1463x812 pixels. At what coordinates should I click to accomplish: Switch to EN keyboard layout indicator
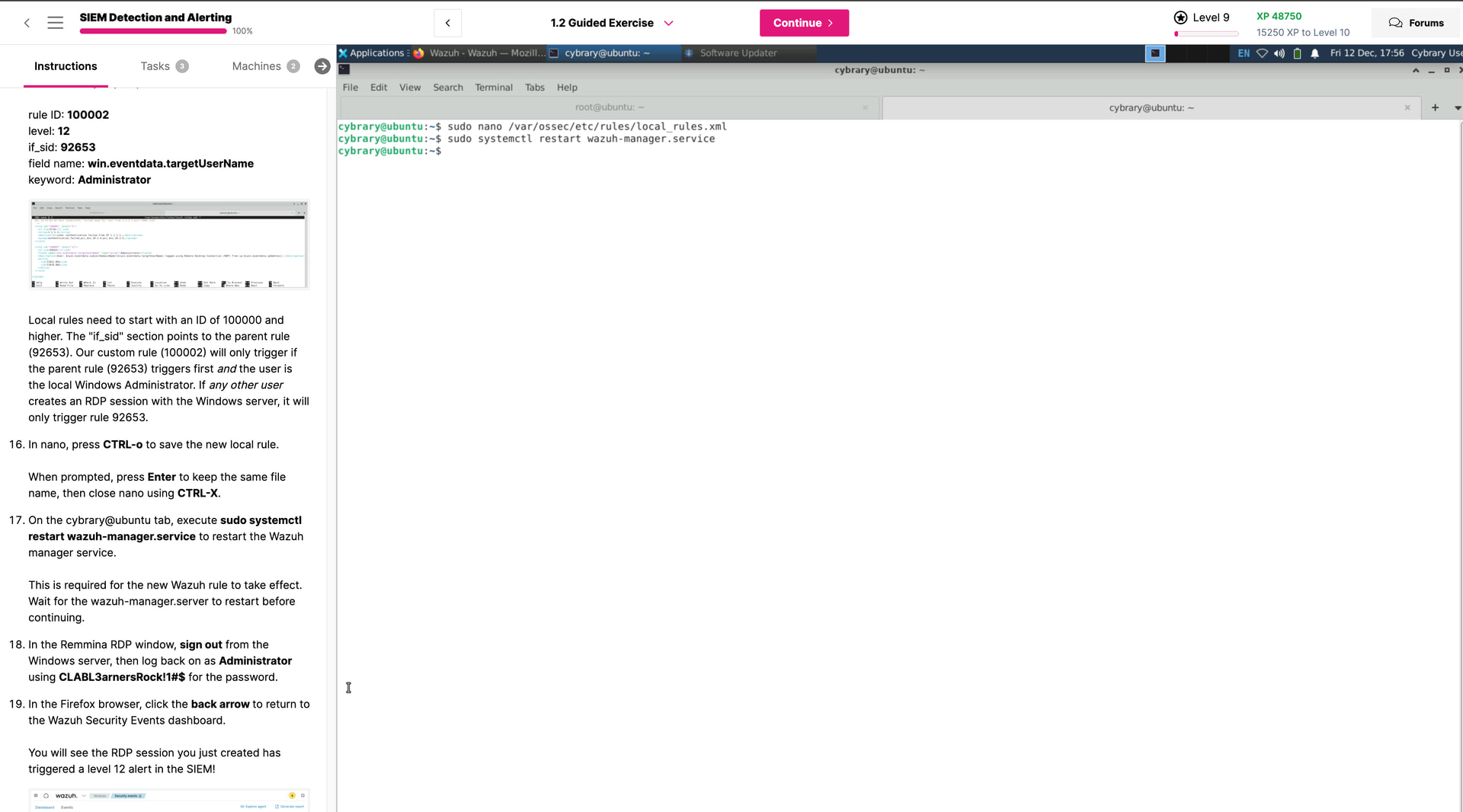tap(1244, 53)
